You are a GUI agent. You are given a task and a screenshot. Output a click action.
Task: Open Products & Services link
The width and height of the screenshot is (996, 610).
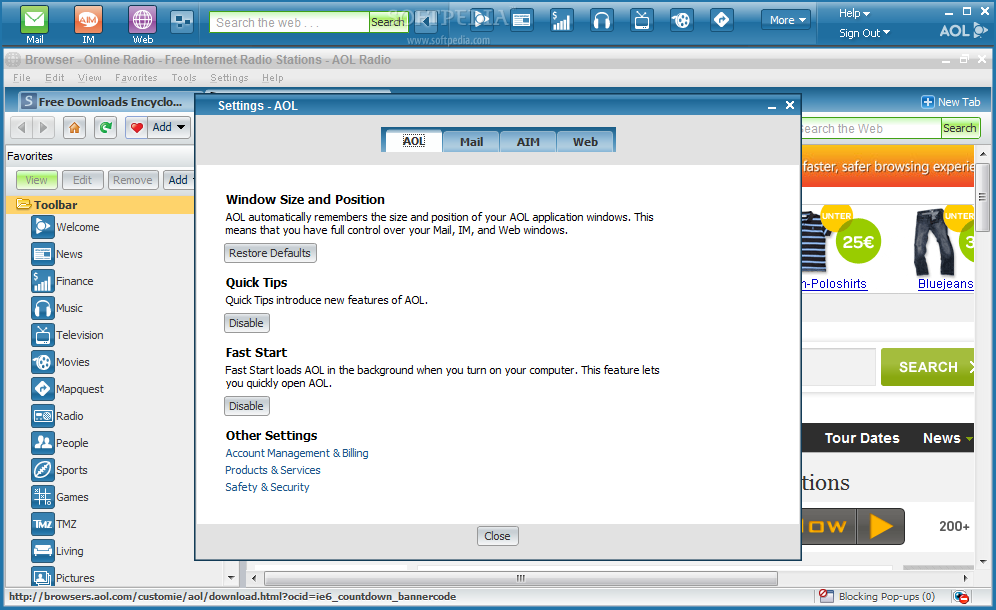click(273, 470)
